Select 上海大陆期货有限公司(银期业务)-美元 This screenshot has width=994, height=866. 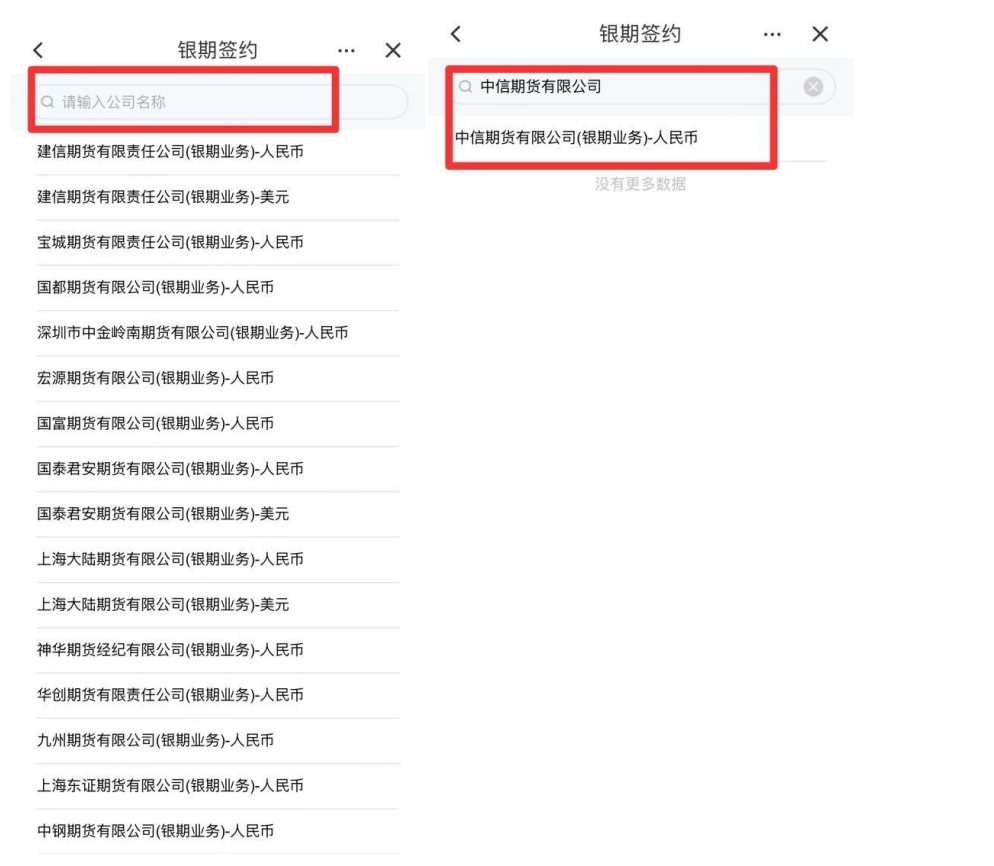pyautogui.click(x=218, y=605)
